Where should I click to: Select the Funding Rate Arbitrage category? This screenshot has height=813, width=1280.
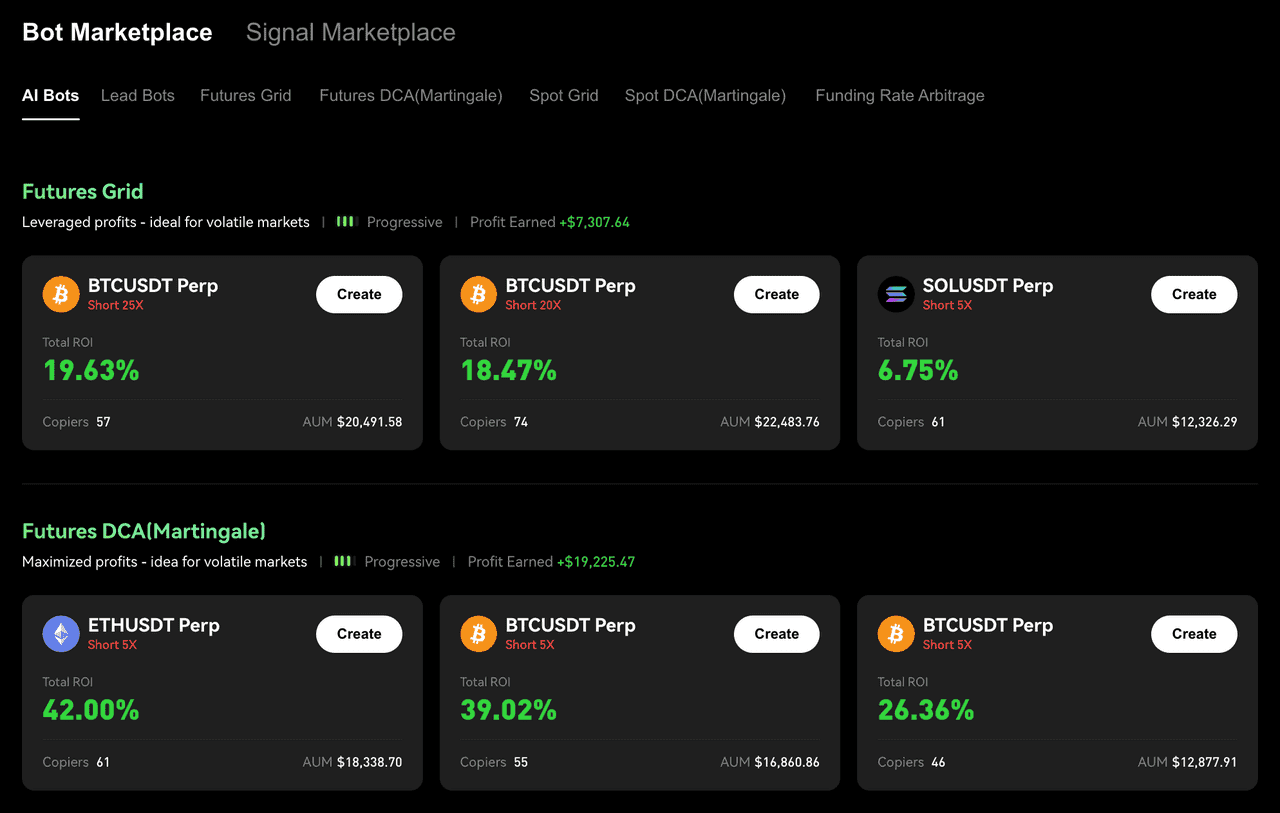[x=899, y=95]
